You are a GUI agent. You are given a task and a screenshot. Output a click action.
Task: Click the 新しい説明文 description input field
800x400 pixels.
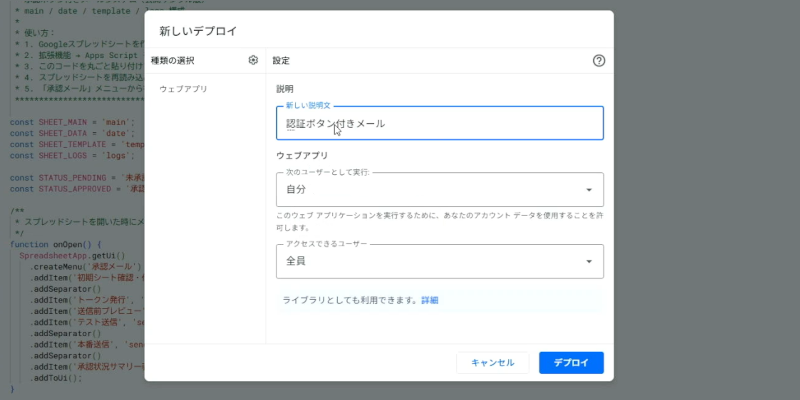pyautogui.click(x=440, y=123)
